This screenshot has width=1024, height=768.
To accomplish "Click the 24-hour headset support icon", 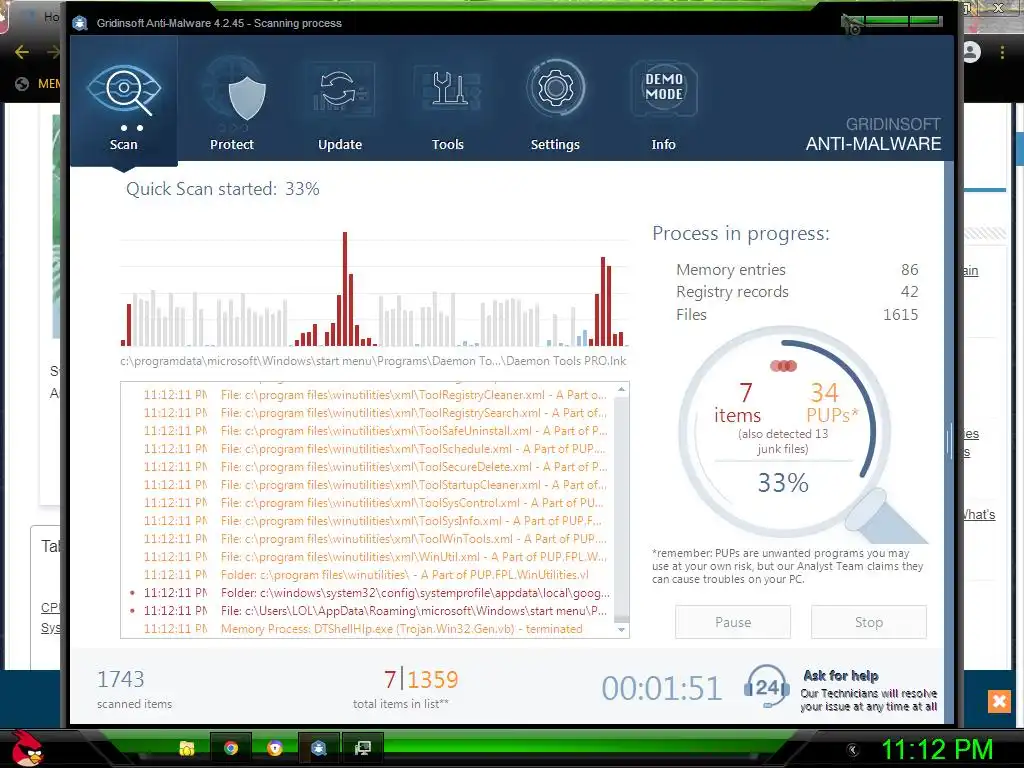I will [x=766, y=687].
